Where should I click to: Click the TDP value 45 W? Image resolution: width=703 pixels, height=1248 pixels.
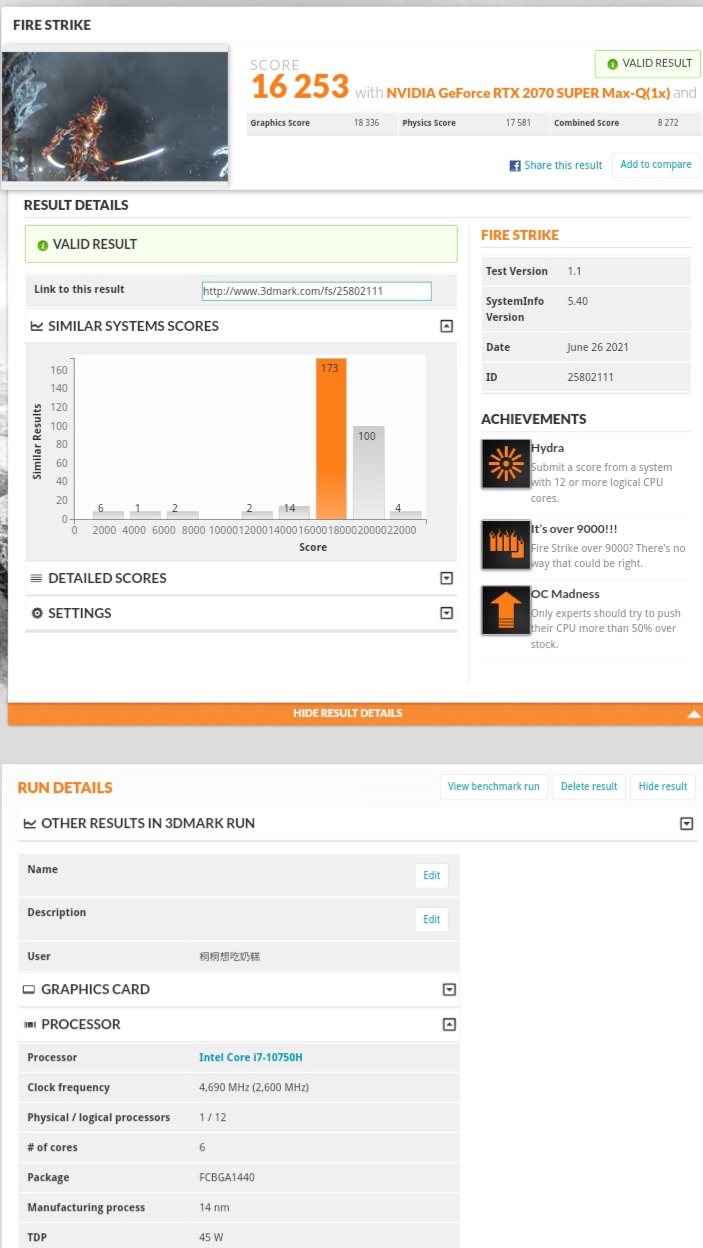pos(211,1238)
